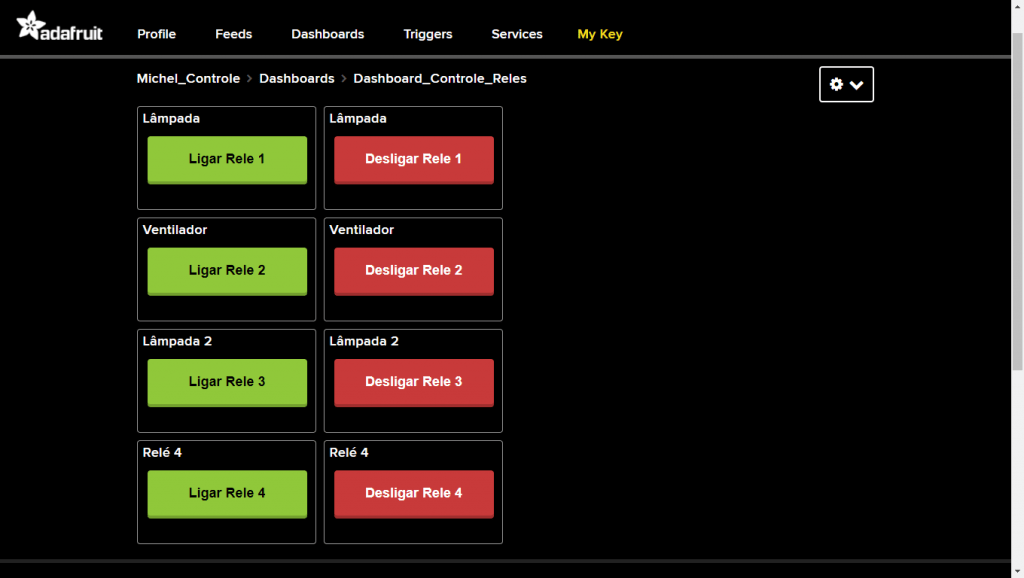This screenshot has width=1024, height=578.
Task: Click the Relé 4 title above Ligar Rele 4
Action: [x=162, y=453]
